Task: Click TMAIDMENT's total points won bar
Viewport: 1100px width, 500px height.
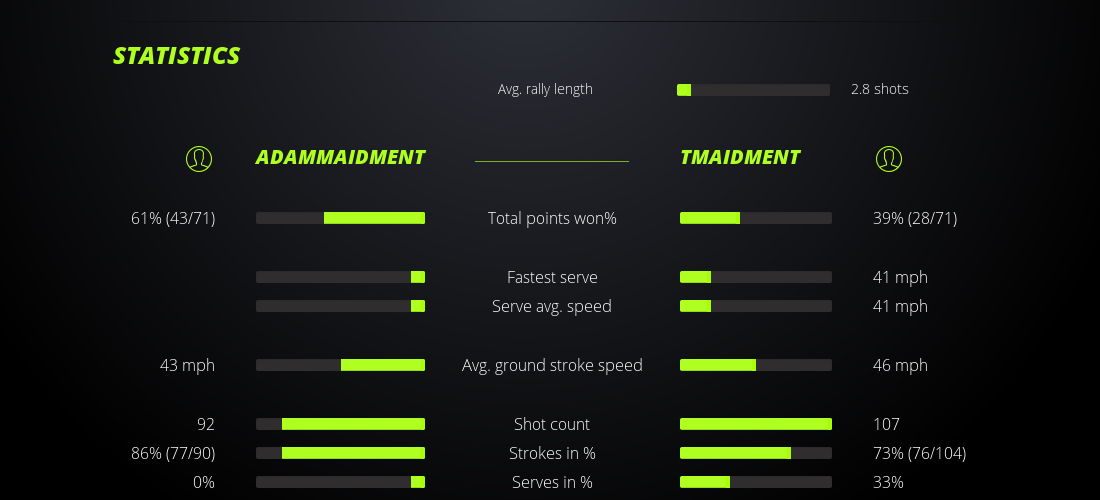Action: tap(755, 218)
